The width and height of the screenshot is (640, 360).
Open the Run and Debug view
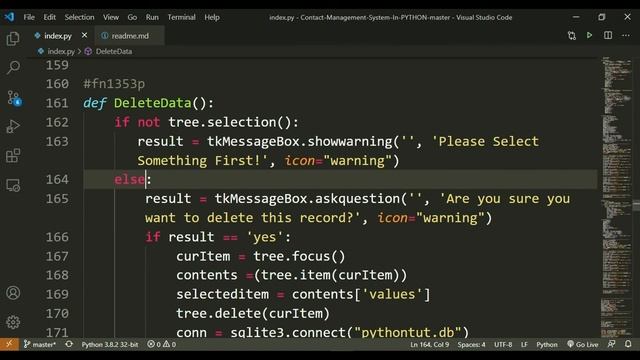tap(13, 127)
